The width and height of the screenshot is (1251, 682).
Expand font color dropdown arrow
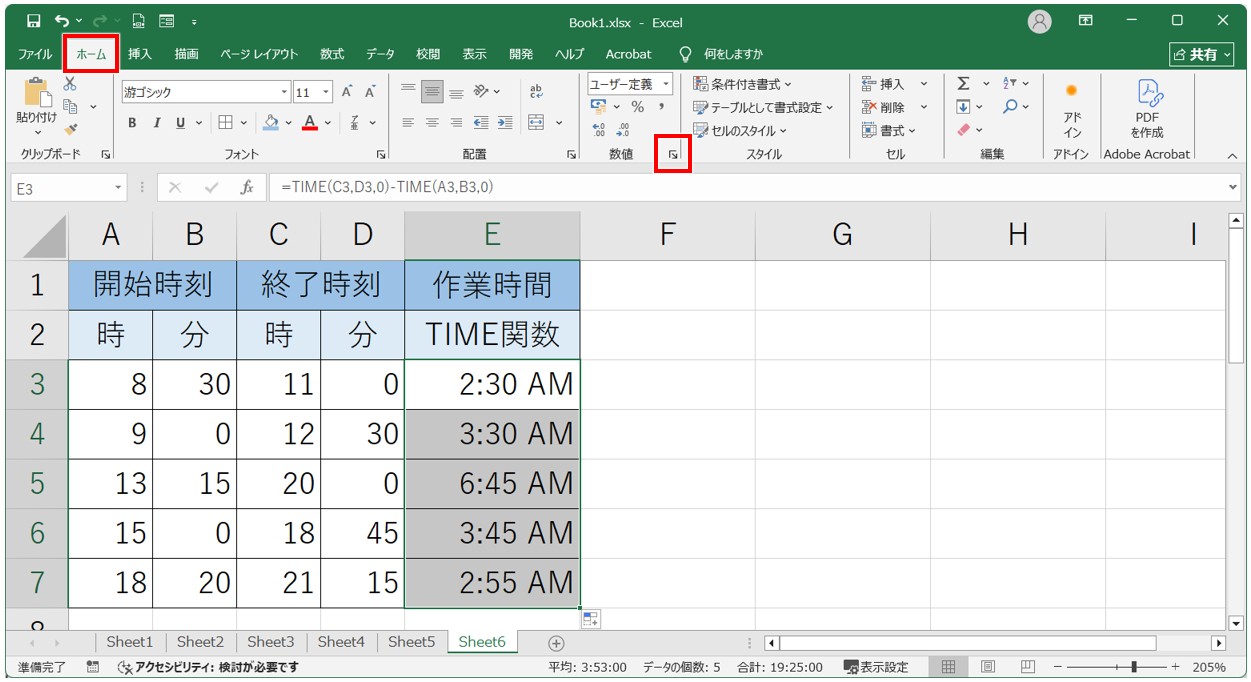coord(328,122)
